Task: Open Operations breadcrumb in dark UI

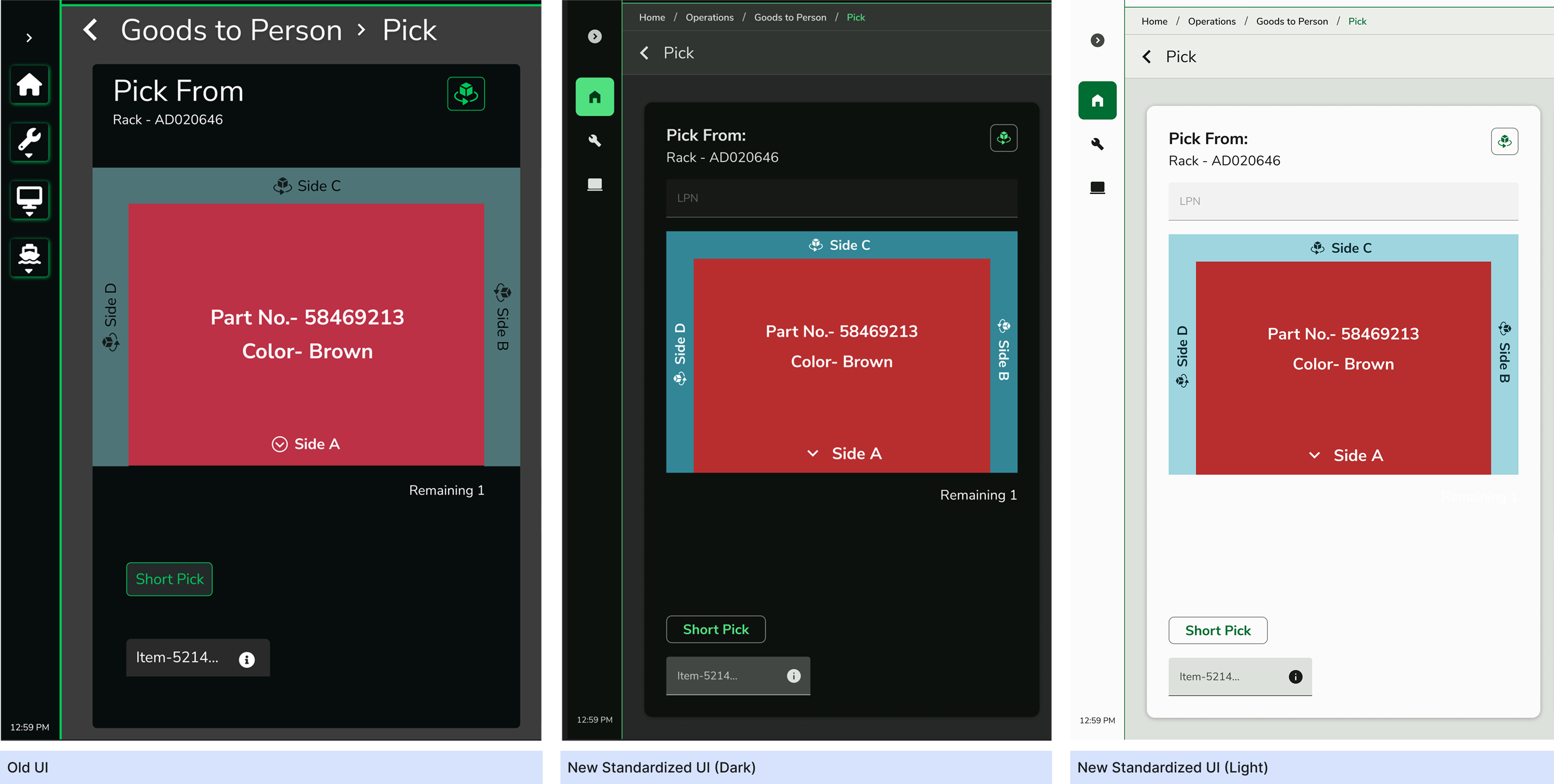Action: pos(709,17)
